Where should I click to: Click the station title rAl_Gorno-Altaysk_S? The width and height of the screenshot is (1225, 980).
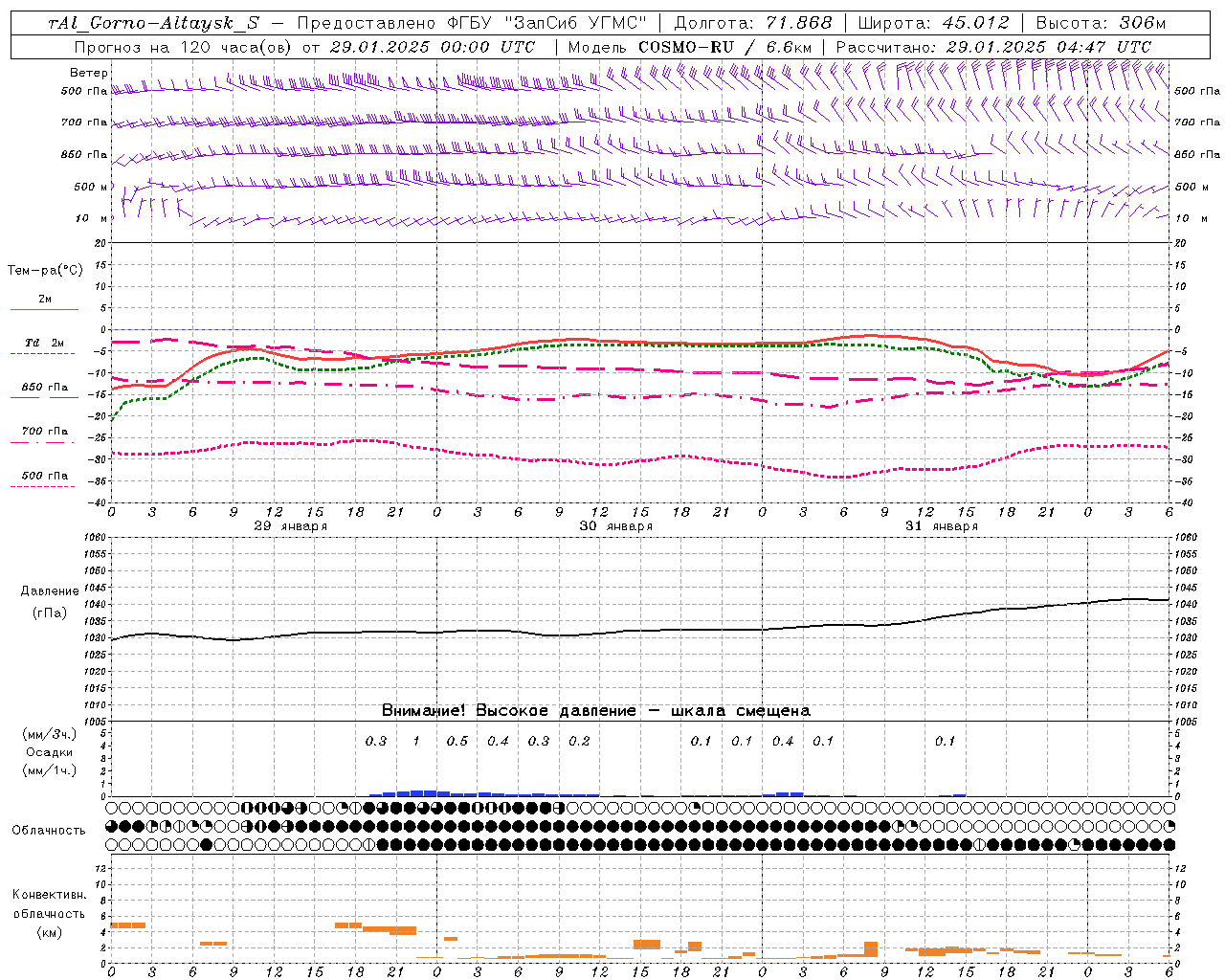tap(154, 23)
